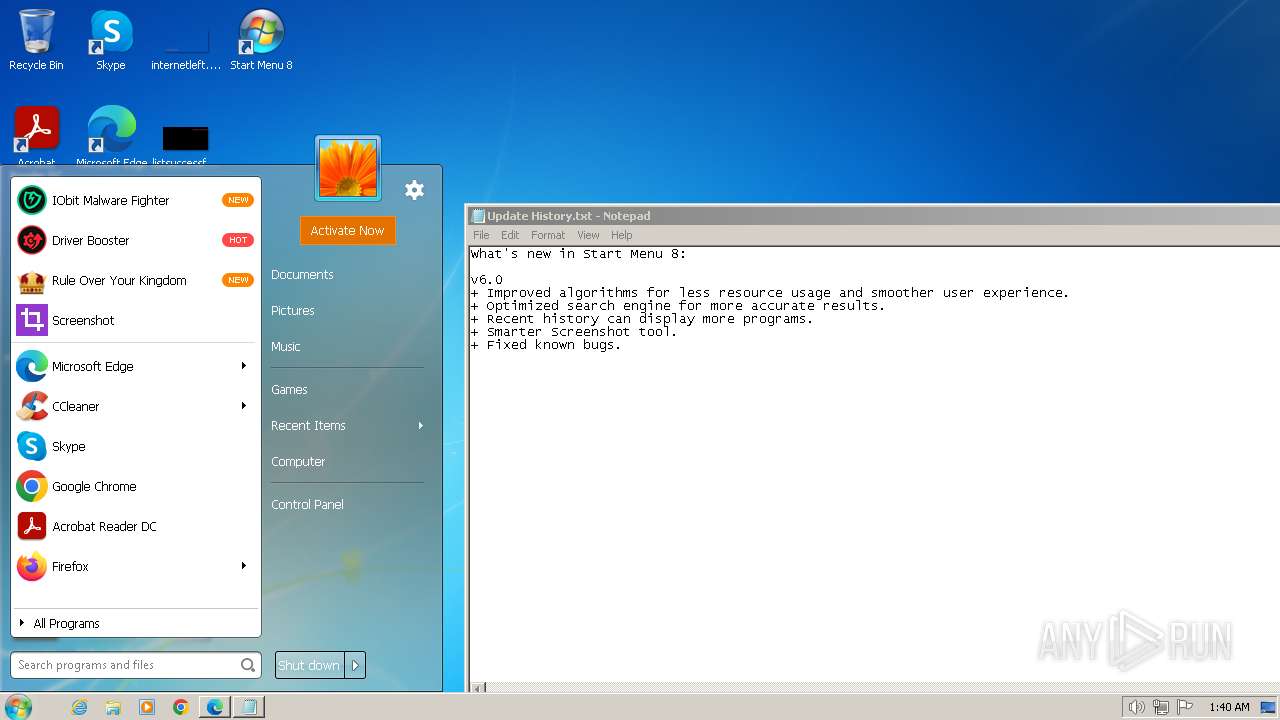The height and width of the screenshot is (720, 1280).
Task: Click NEW badge on IObit Malware Fighter
Action: [x=238, y=200]
